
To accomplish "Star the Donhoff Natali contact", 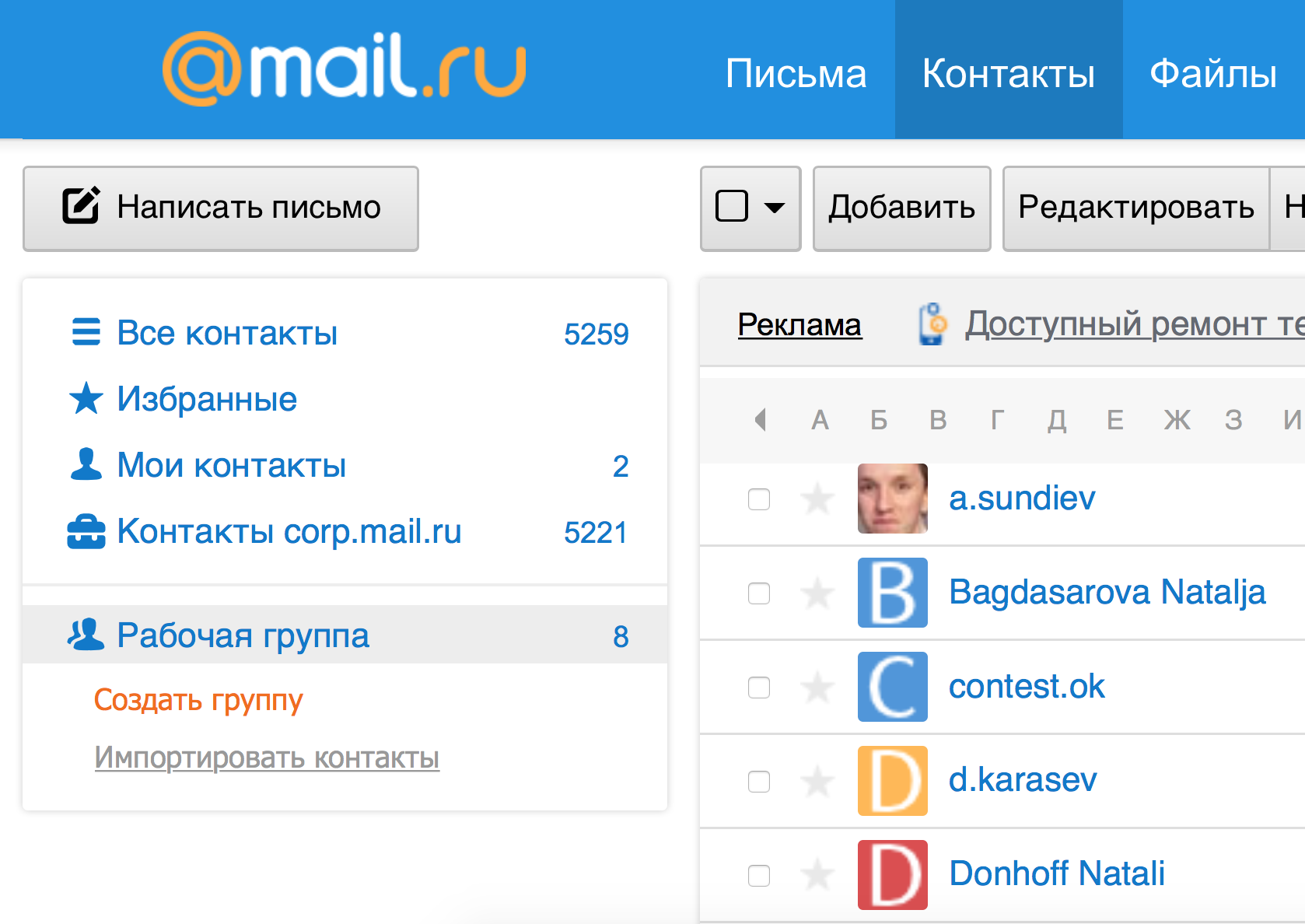I will click(x=817, y=875).
